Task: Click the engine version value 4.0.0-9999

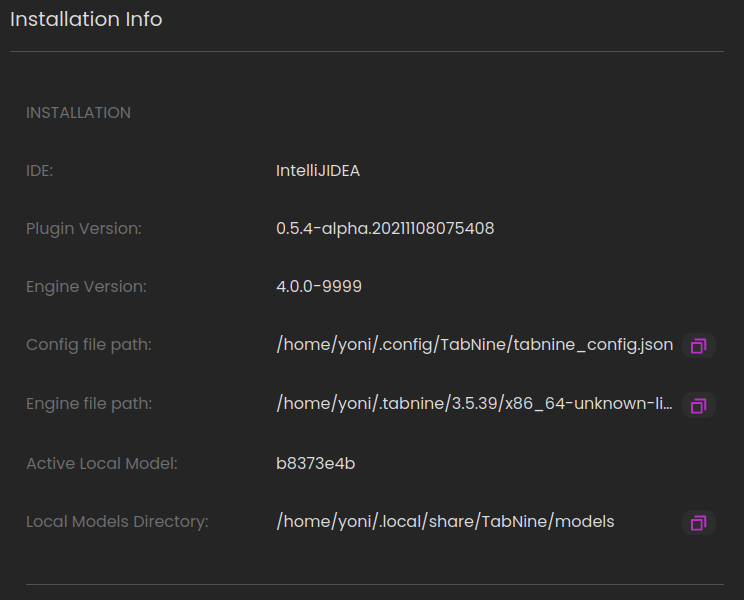Action: pyautogui.click(x=319, y=286)
